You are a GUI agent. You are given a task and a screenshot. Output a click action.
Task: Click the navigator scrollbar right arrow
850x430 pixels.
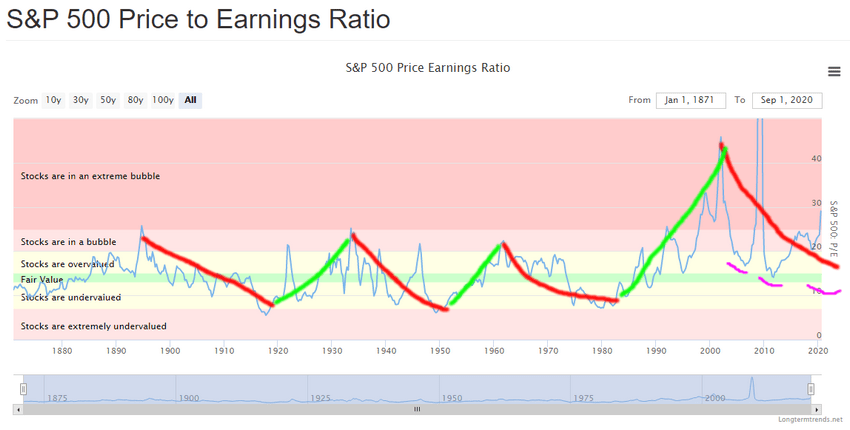click(x=817, y=410)
